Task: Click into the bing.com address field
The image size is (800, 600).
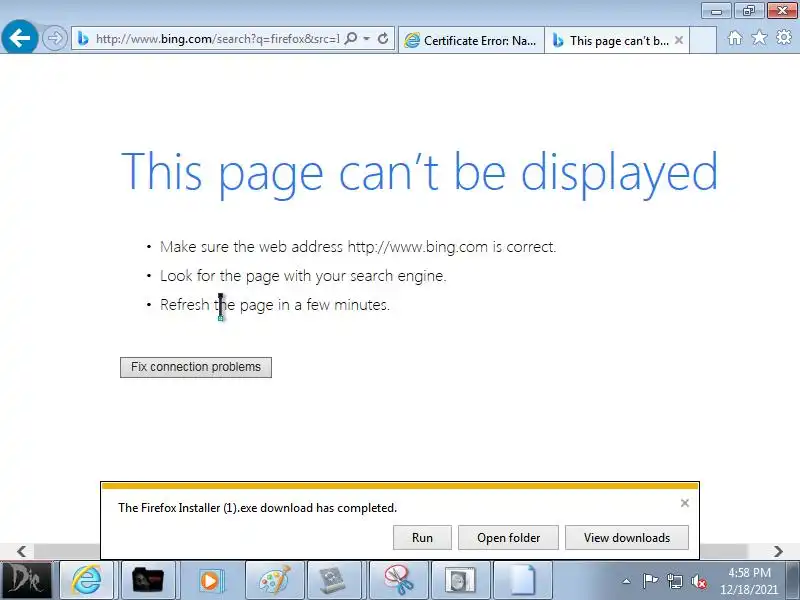Action: [217, 39]
